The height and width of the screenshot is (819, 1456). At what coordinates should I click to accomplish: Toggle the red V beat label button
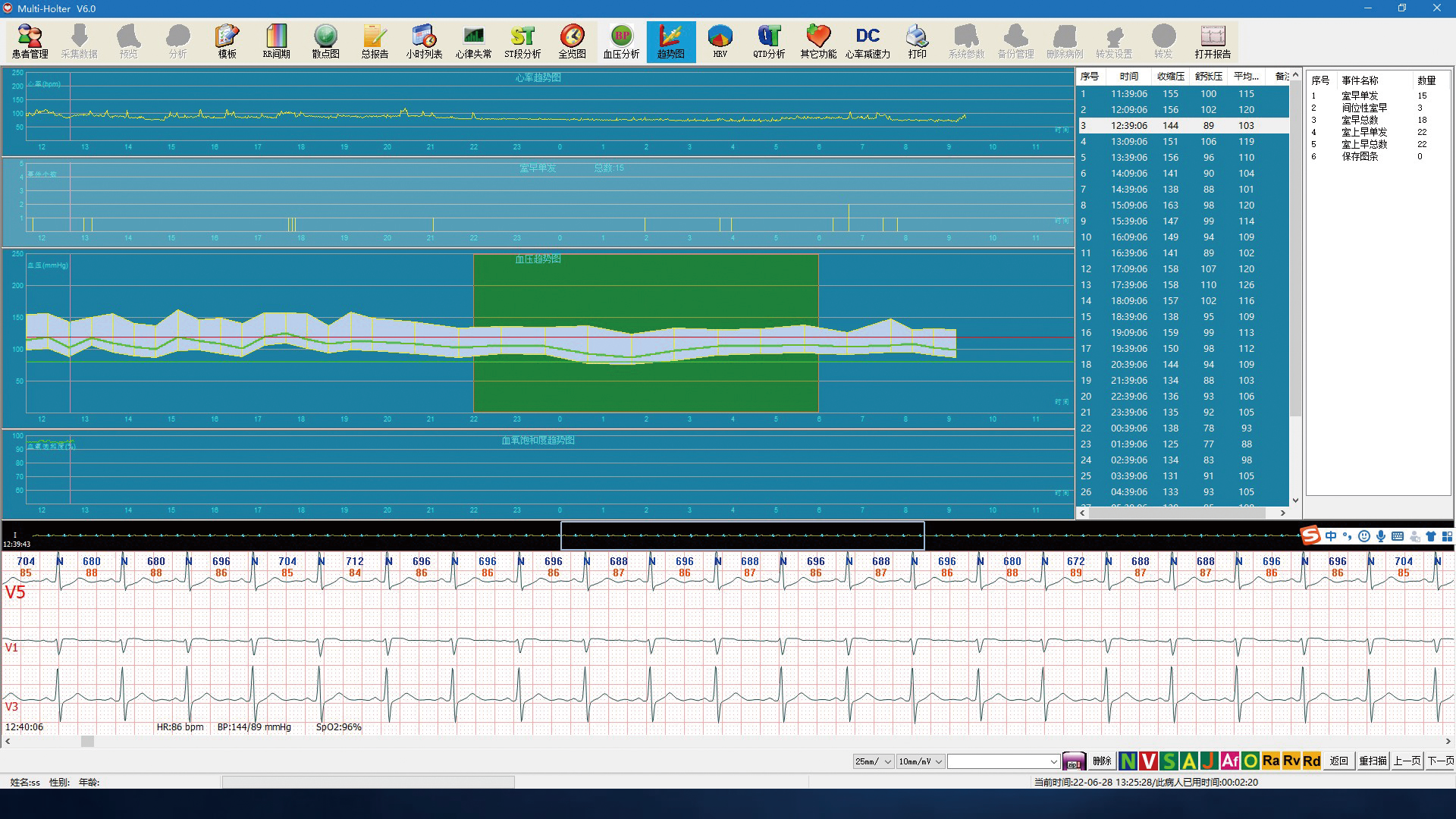(1148, 761)
